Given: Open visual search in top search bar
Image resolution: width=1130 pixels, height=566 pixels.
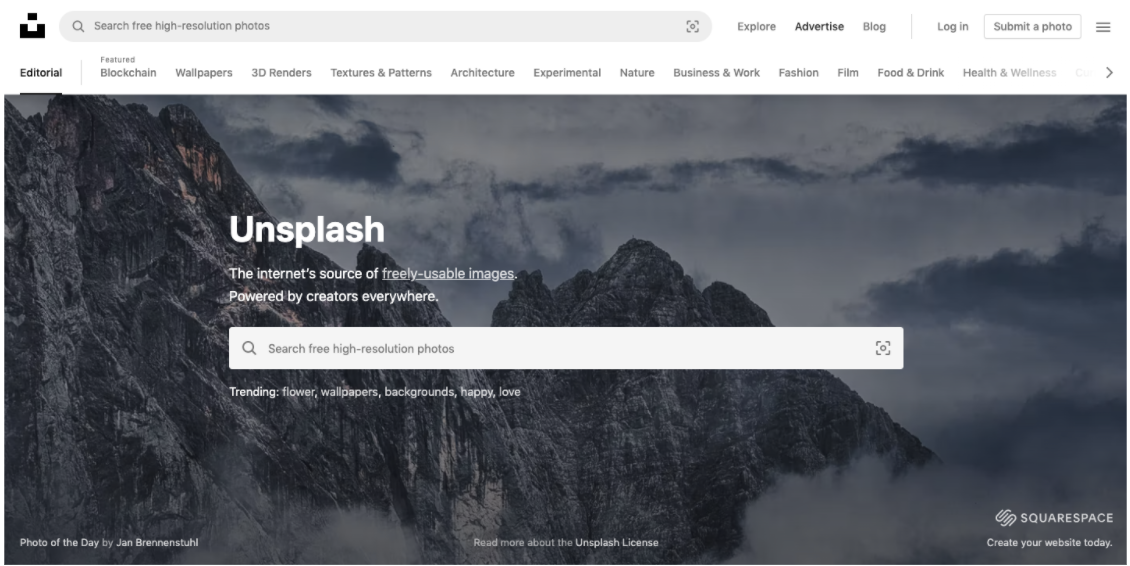Looking at the screenshot, I should [x=693, y=27].
